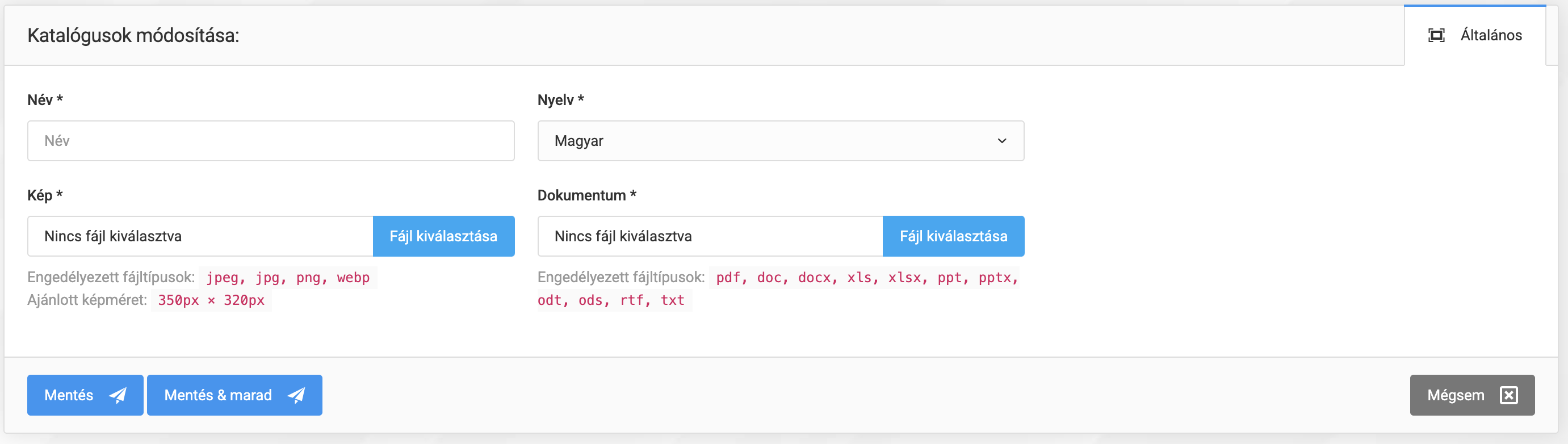Screen dimensions: 1568x444
Task: Click the paper plane icon on Mentés & marad
Action: point(296,395)
